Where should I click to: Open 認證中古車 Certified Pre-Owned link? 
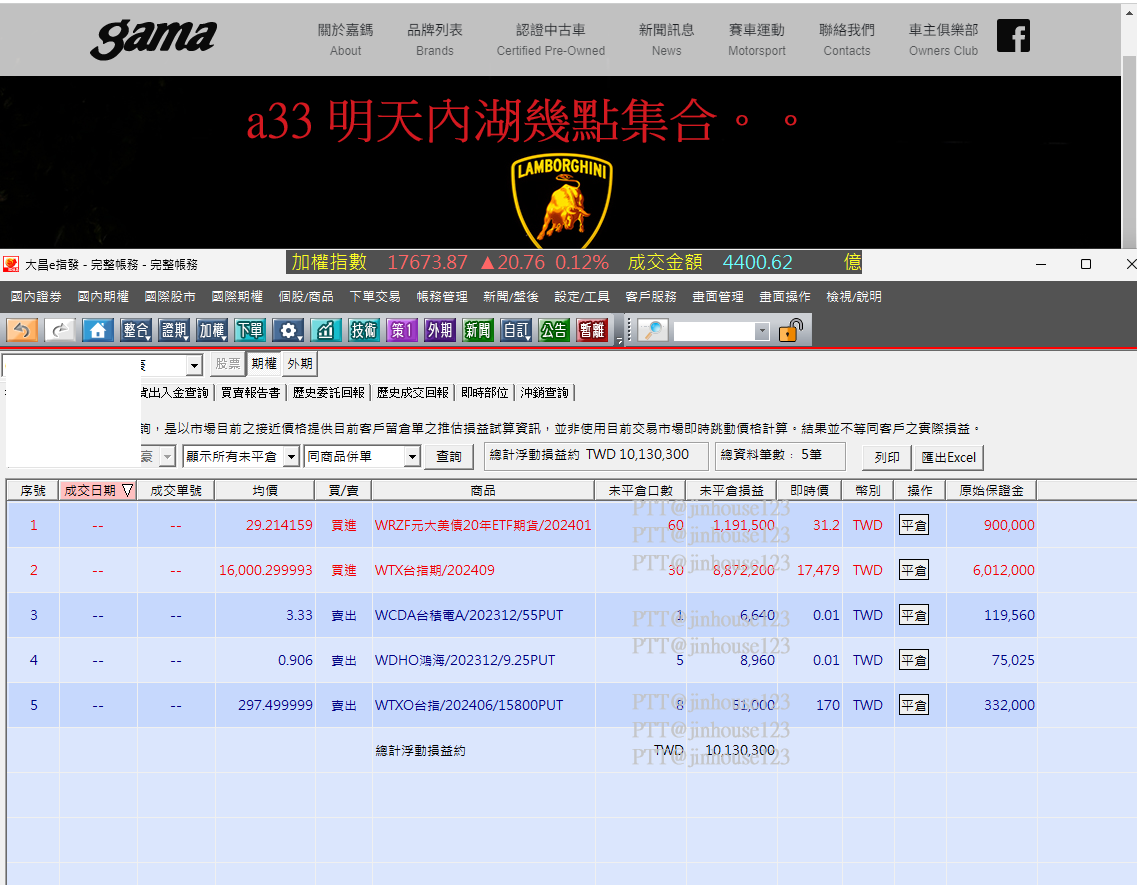click(551, 39)
